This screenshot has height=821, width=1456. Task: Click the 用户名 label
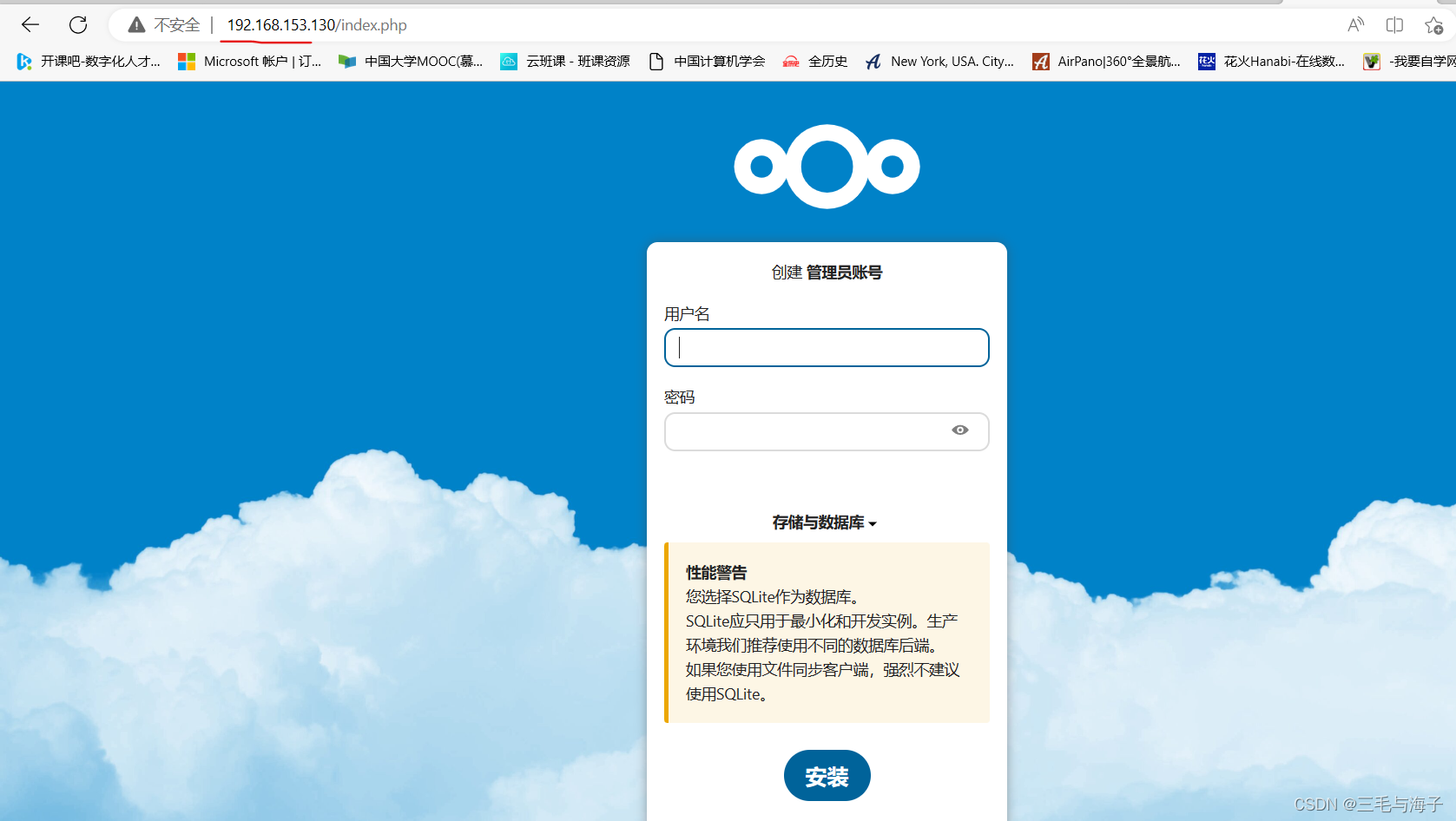[x=687, y=314]
